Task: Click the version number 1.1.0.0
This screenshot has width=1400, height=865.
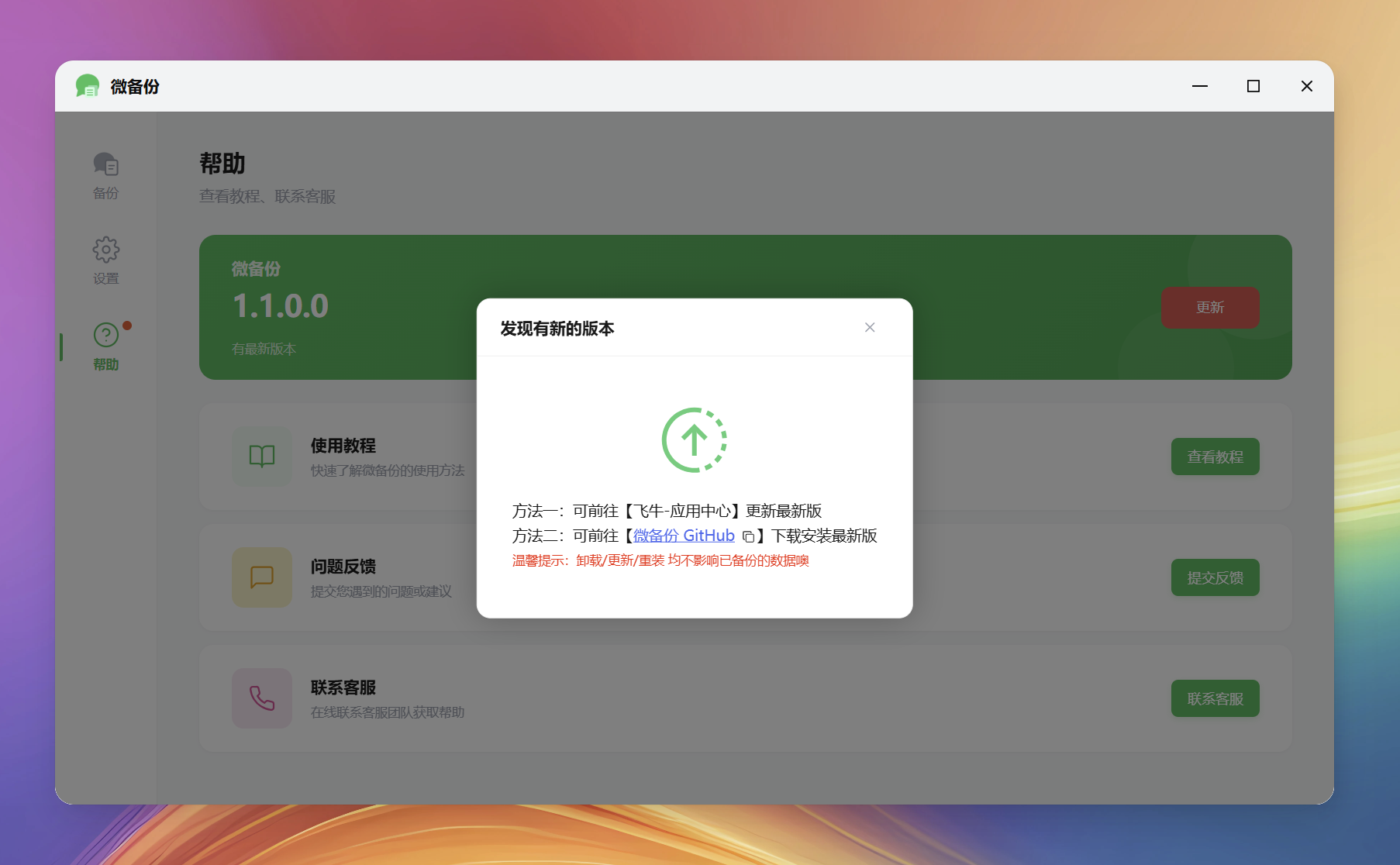Action: [281, 306]
